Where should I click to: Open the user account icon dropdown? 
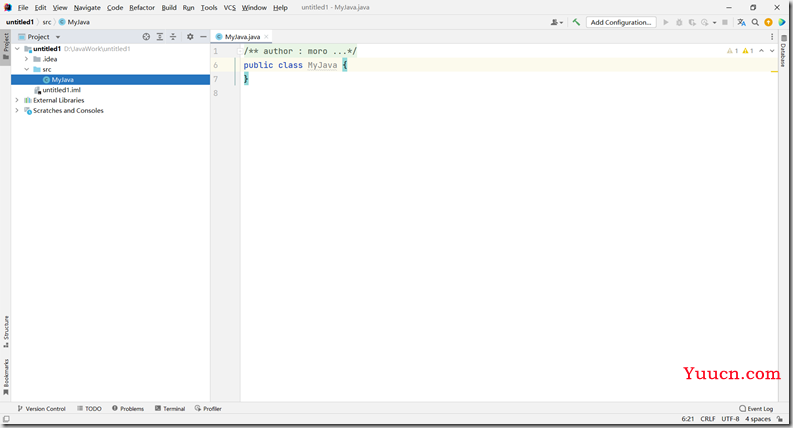pos(556,22)
